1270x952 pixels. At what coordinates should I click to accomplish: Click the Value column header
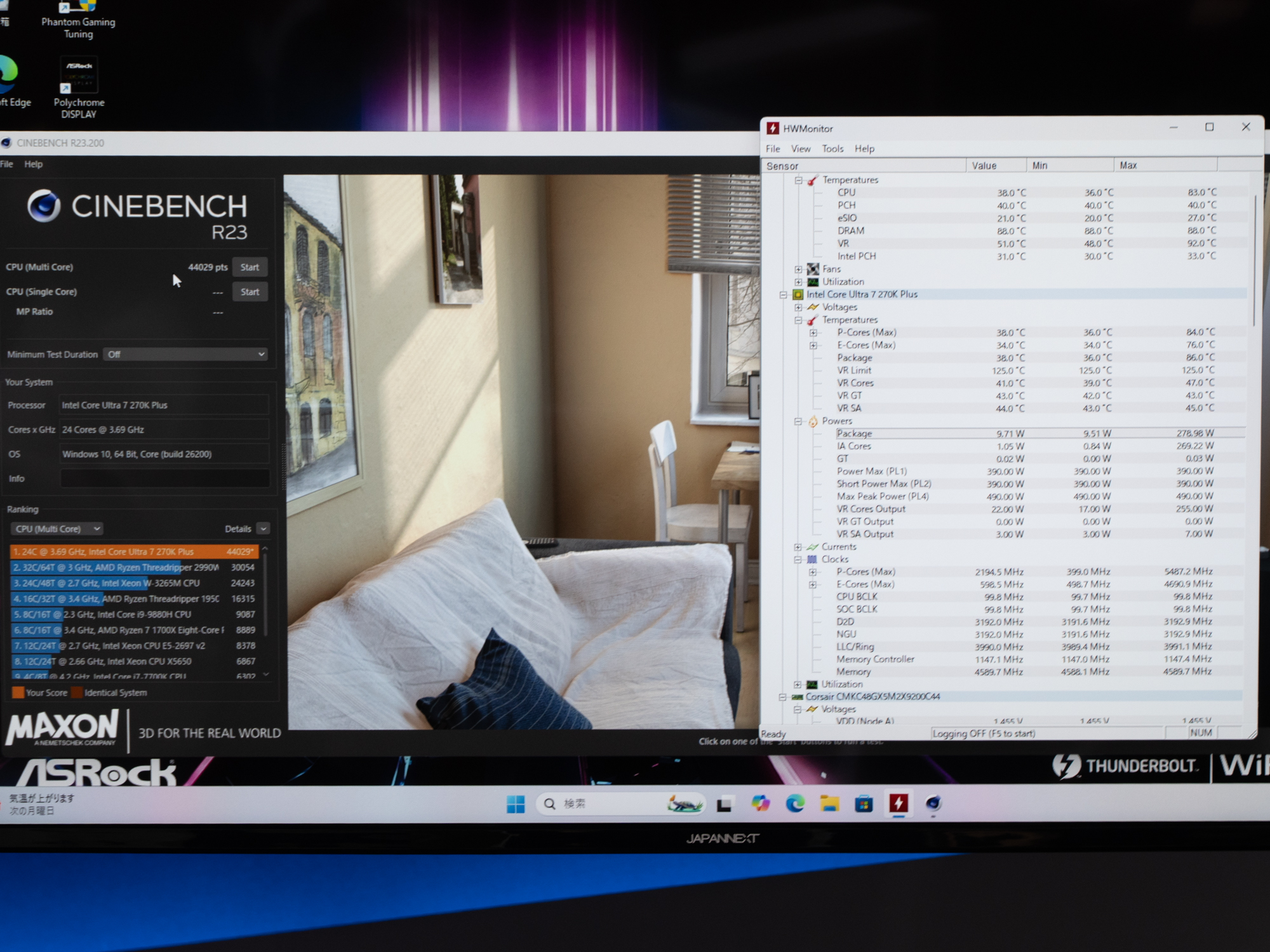996,166
